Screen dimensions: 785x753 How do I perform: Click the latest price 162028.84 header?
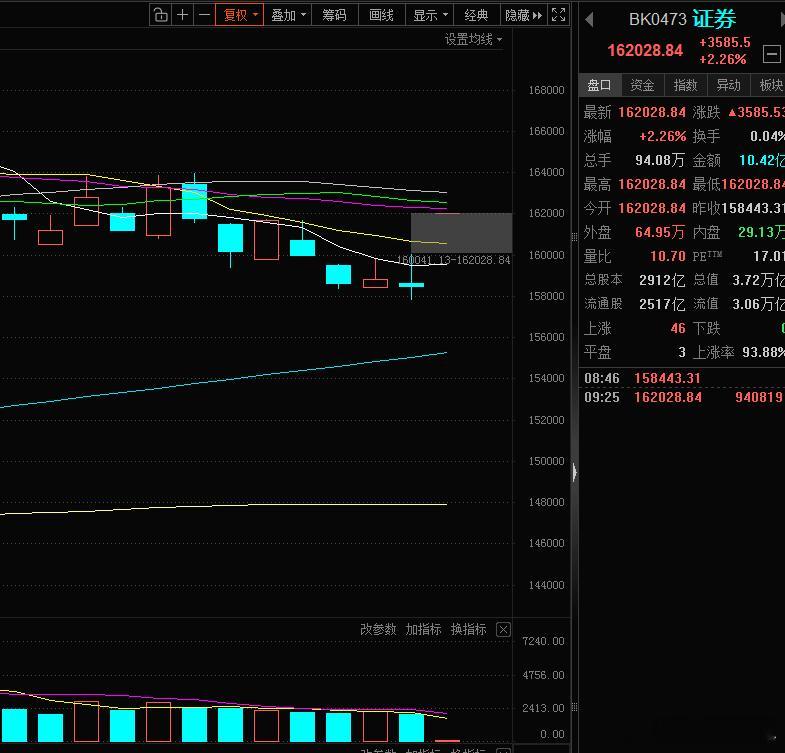[x=645, y=50]
